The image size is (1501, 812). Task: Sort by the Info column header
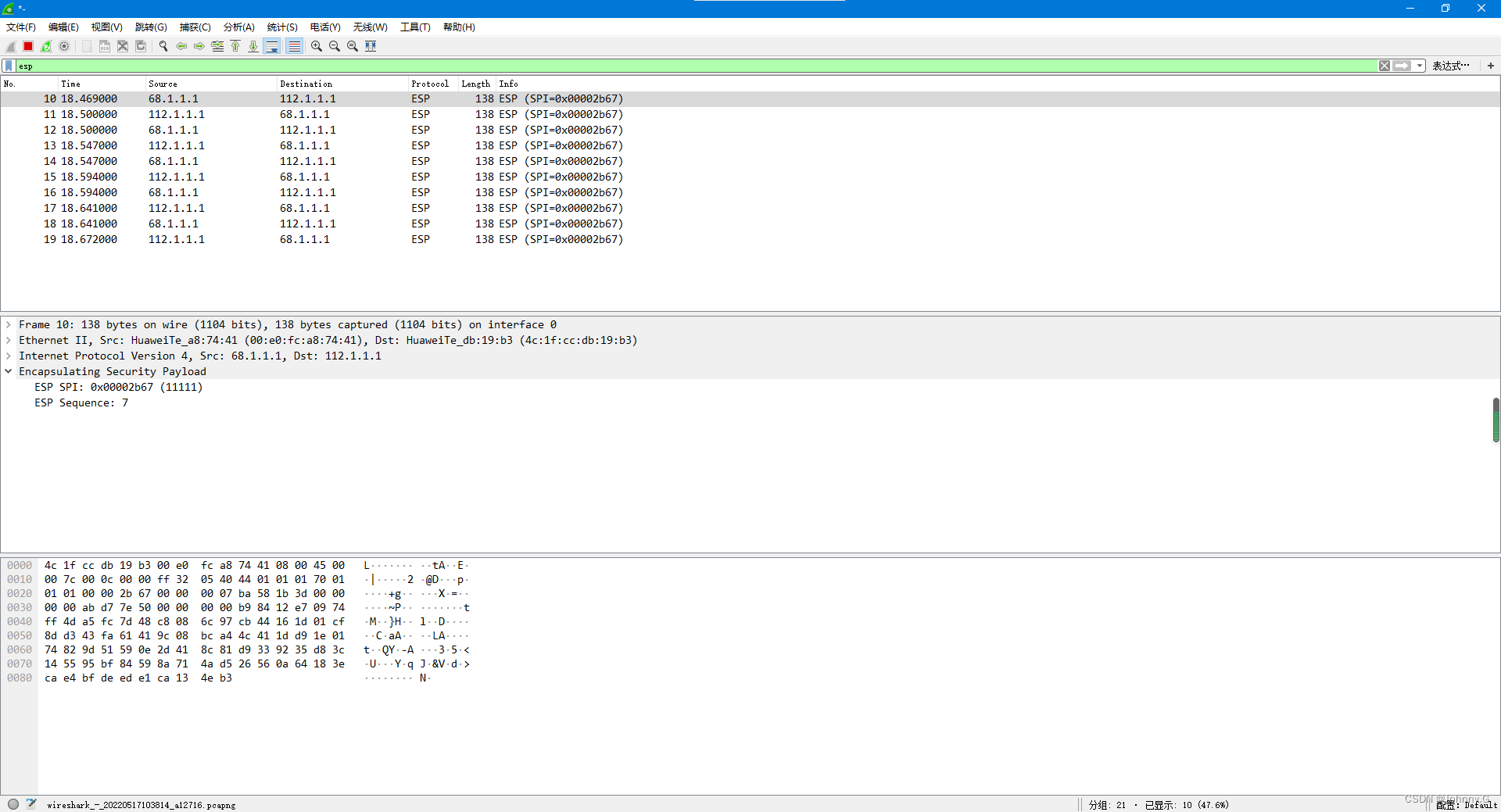pos(998,84)
